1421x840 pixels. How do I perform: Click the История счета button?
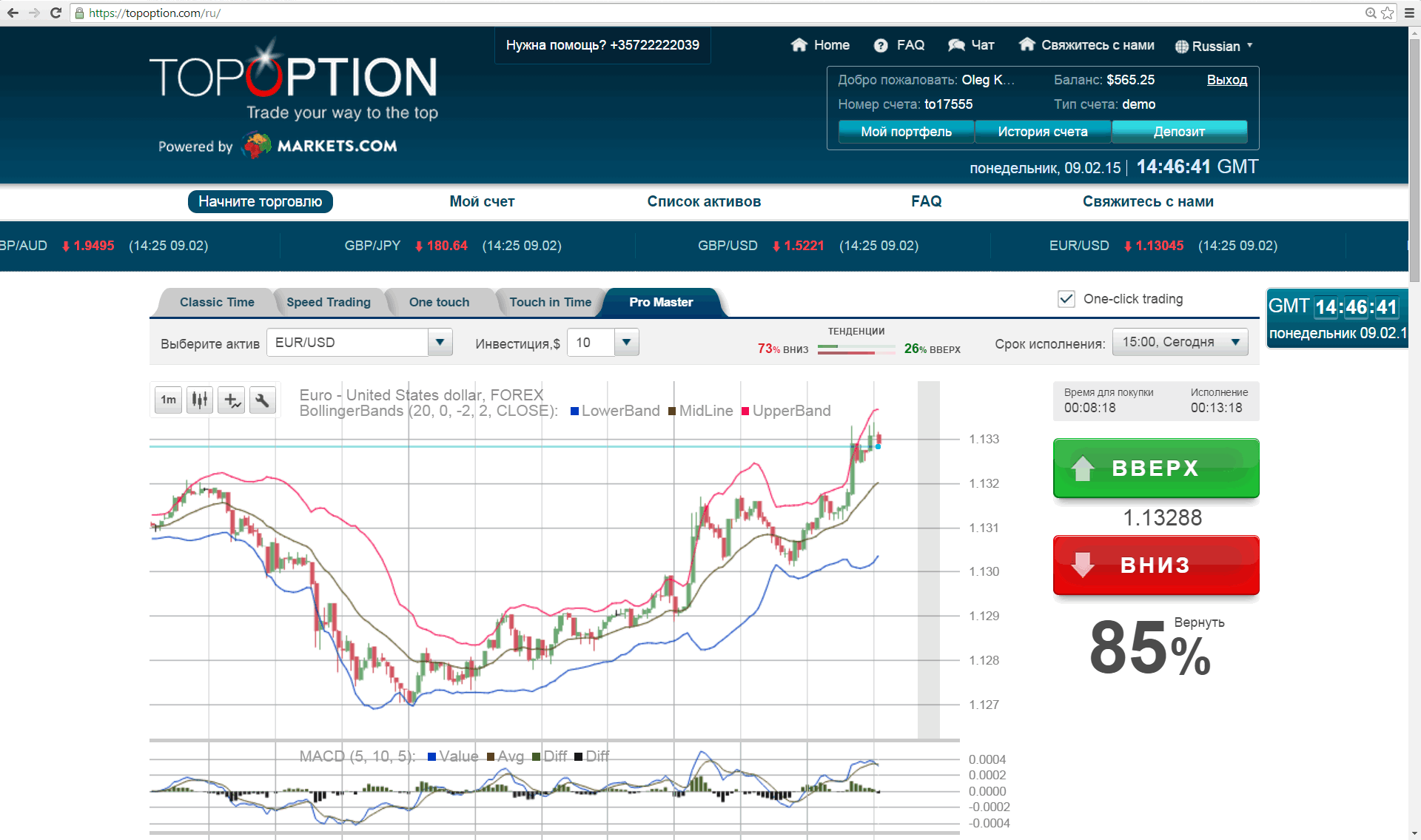[1043, 132]
